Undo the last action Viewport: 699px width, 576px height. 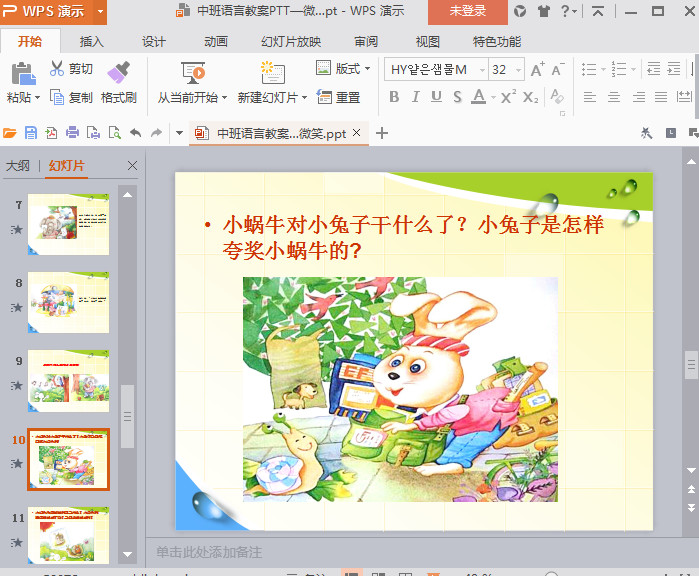[x=136, y=133]
